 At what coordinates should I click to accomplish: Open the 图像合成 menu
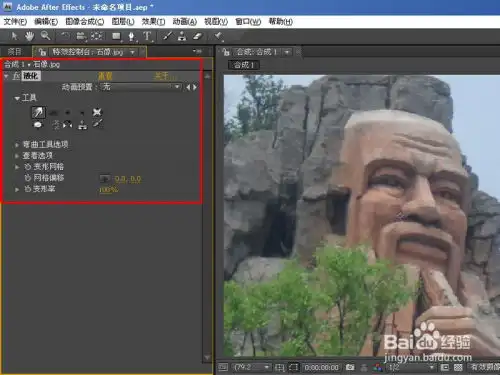(85, 22)
